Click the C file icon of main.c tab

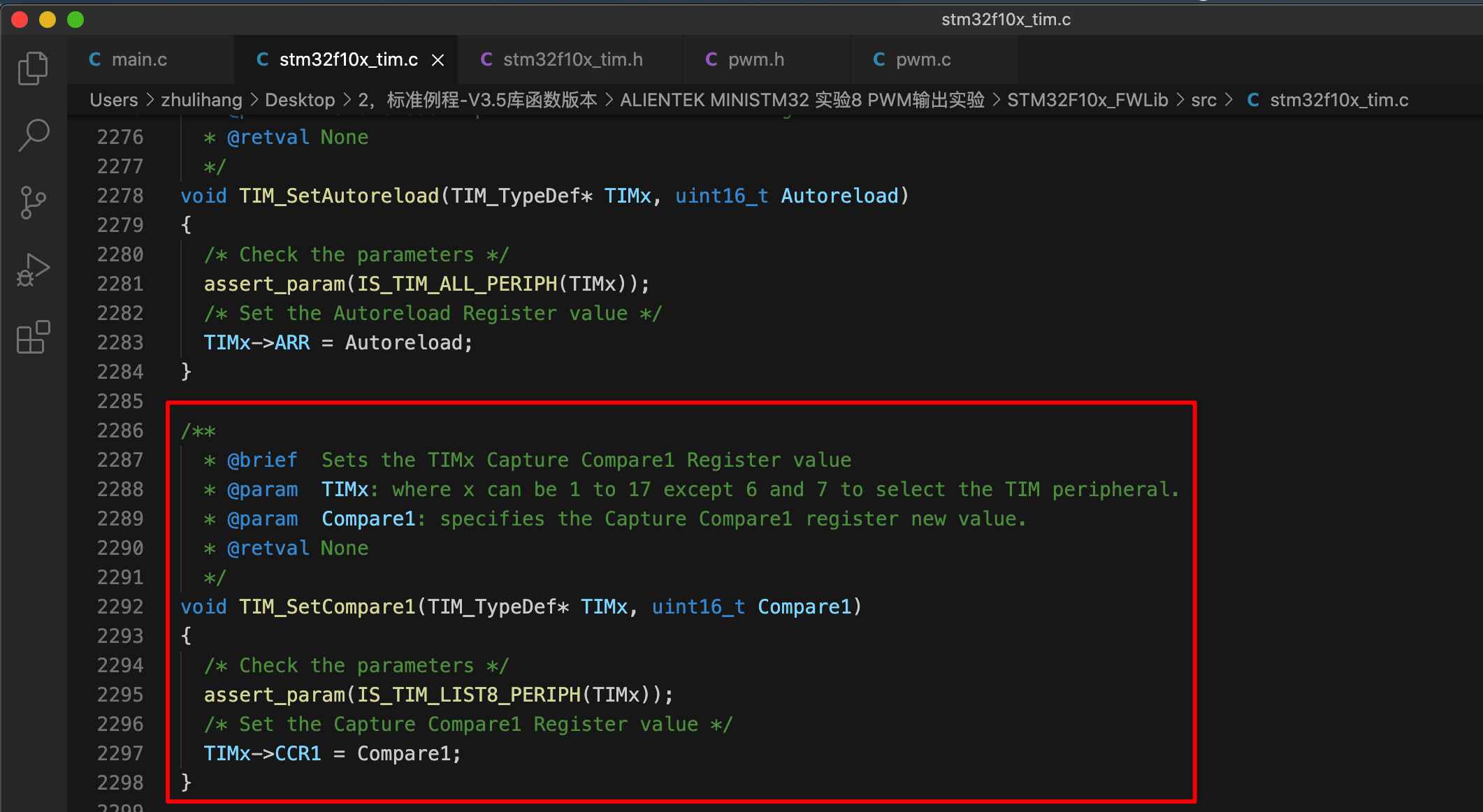tap(95, 59)
